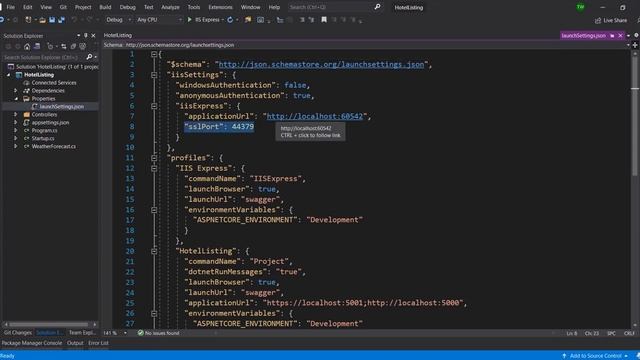Click the bookmark toolbar icon

pos(324,20)
